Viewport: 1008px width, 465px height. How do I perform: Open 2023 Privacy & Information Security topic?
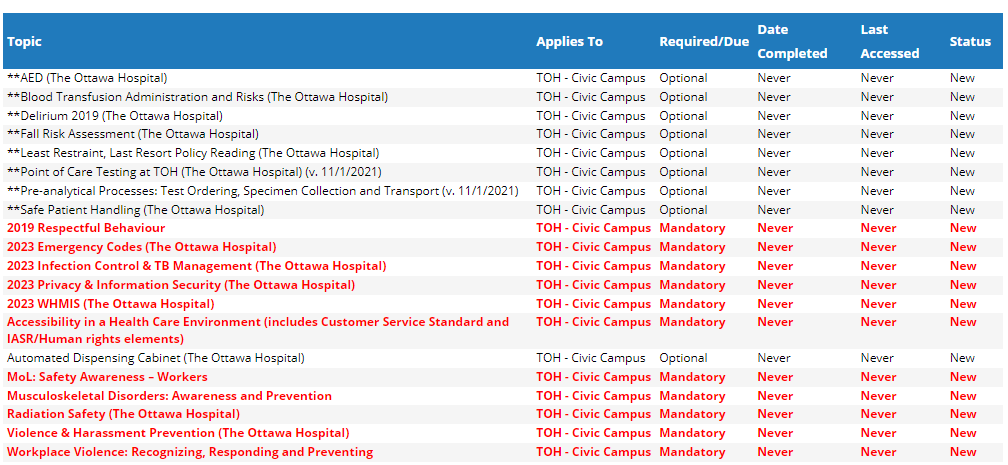181,285
